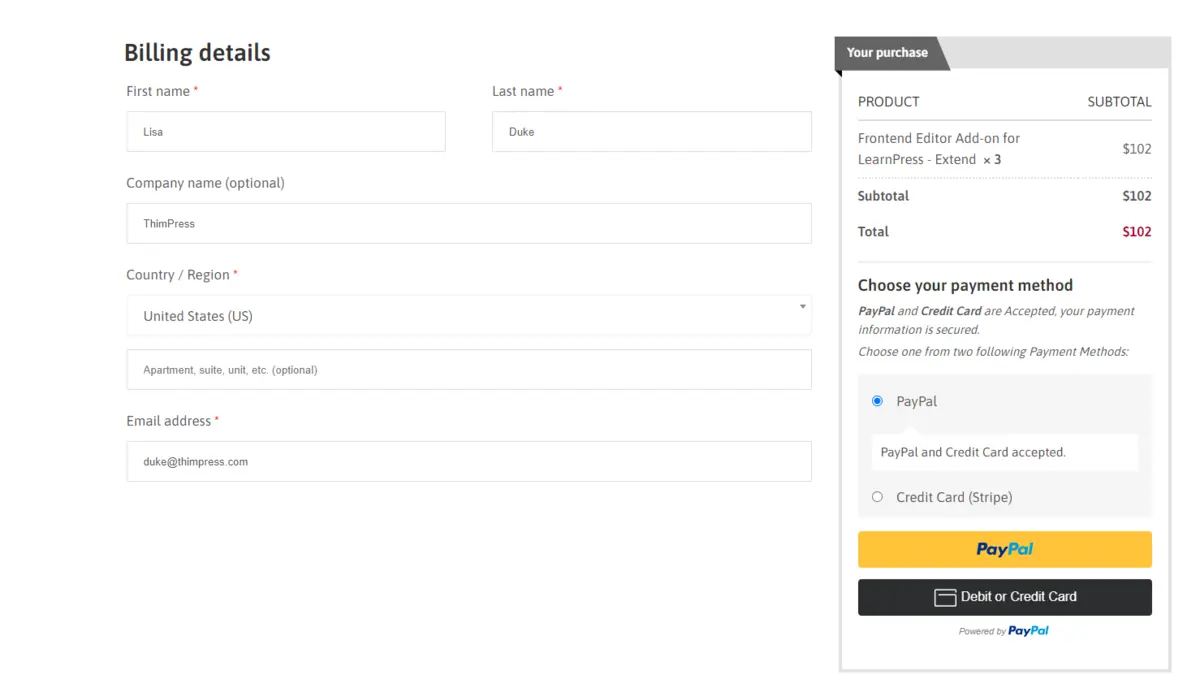Click the Powered by PayPal logo

(1004, 631)
